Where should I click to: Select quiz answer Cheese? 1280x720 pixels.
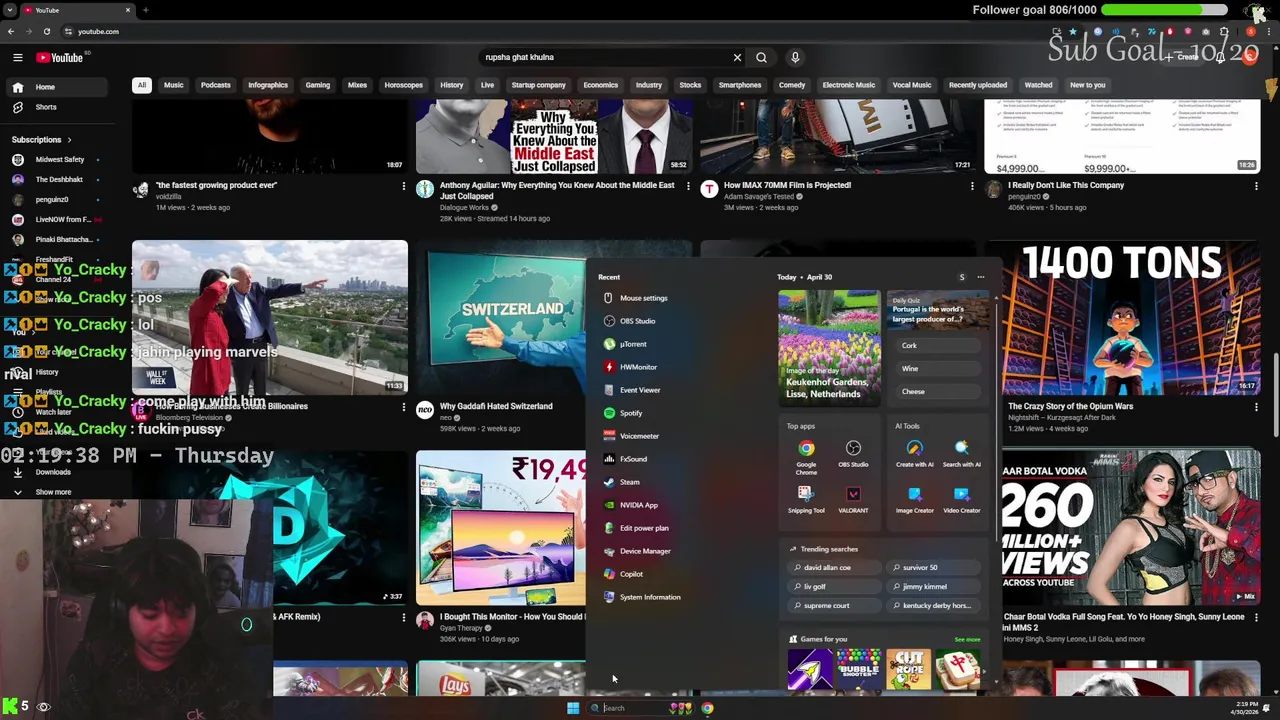coord(938,391)
